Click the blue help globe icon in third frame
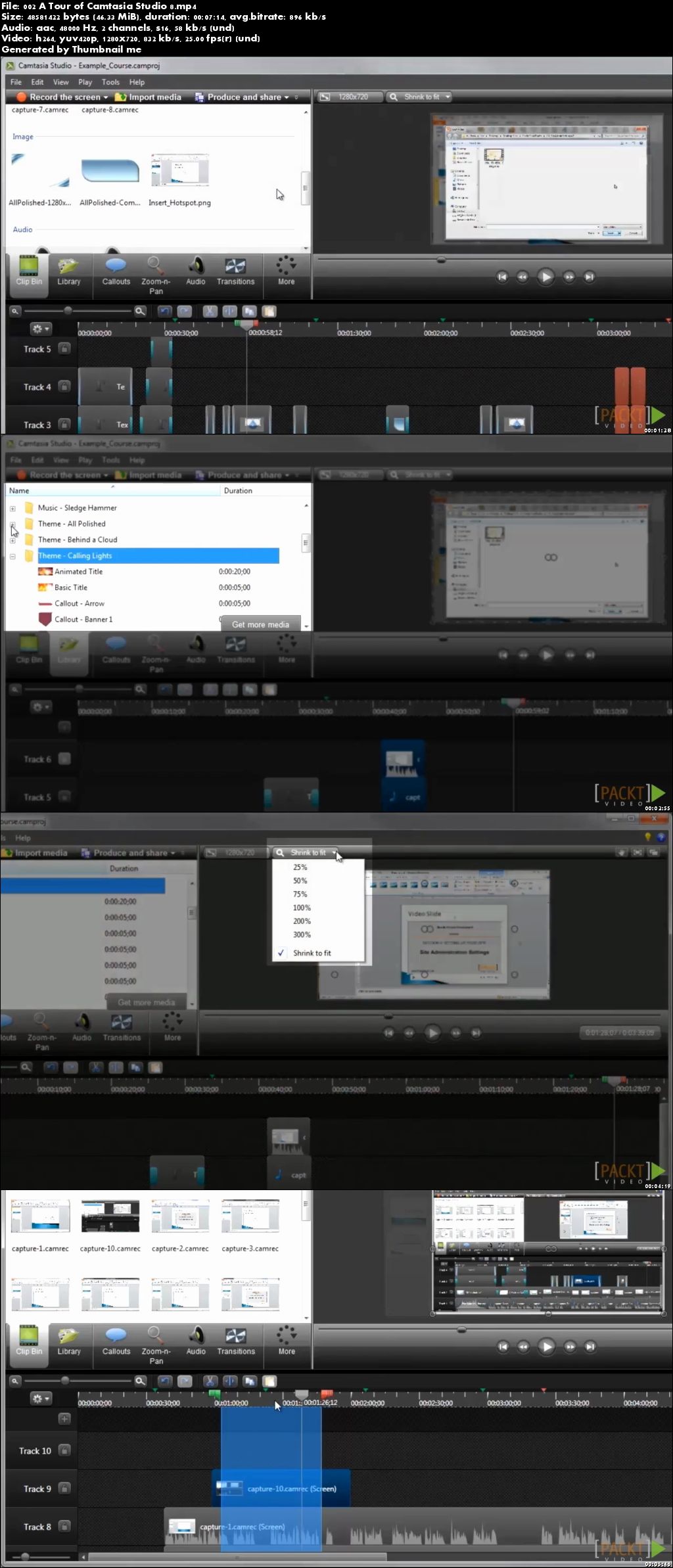 click(661, 837)
